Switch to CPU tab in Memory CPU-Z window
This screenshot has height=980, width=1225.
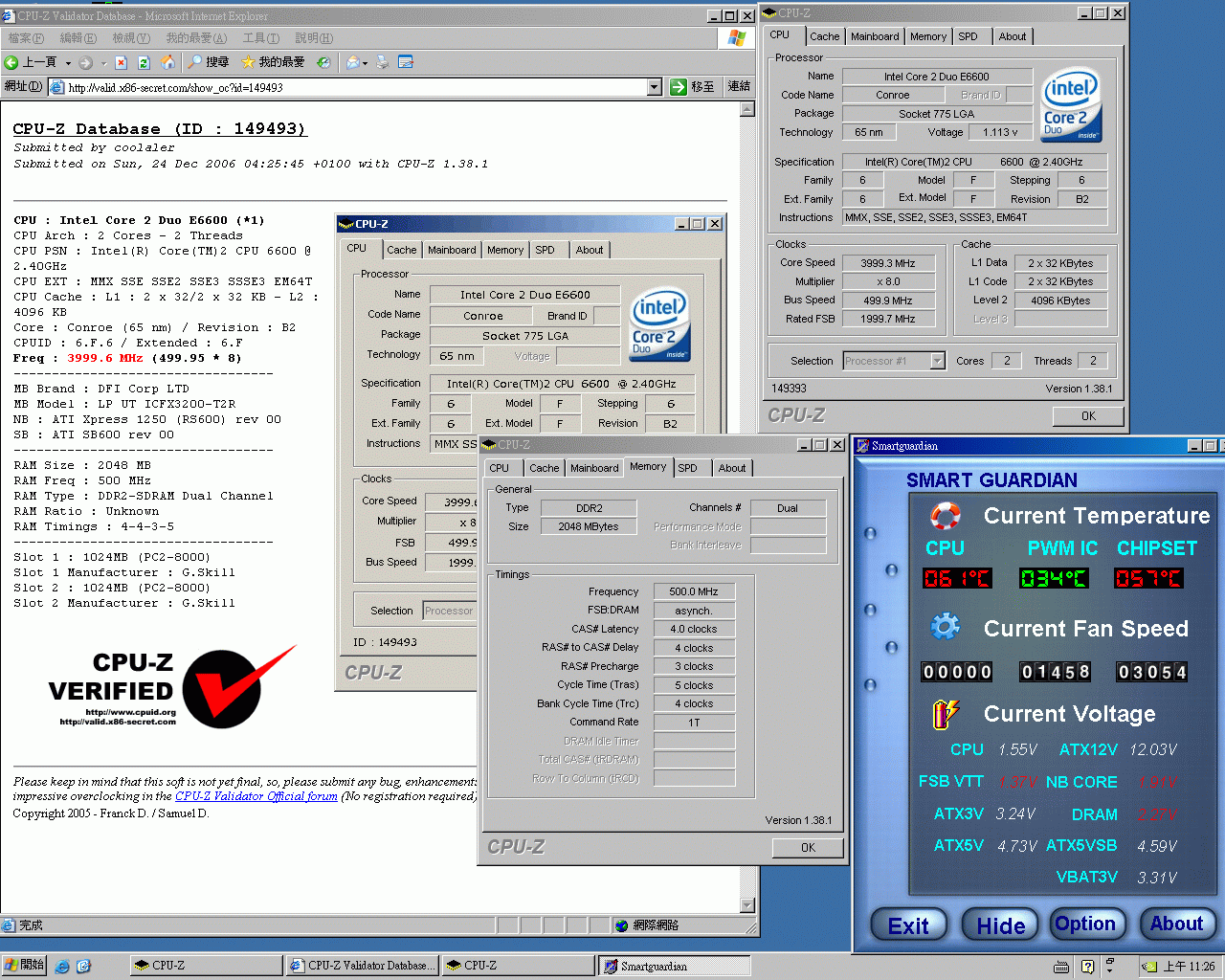(500, 468)
